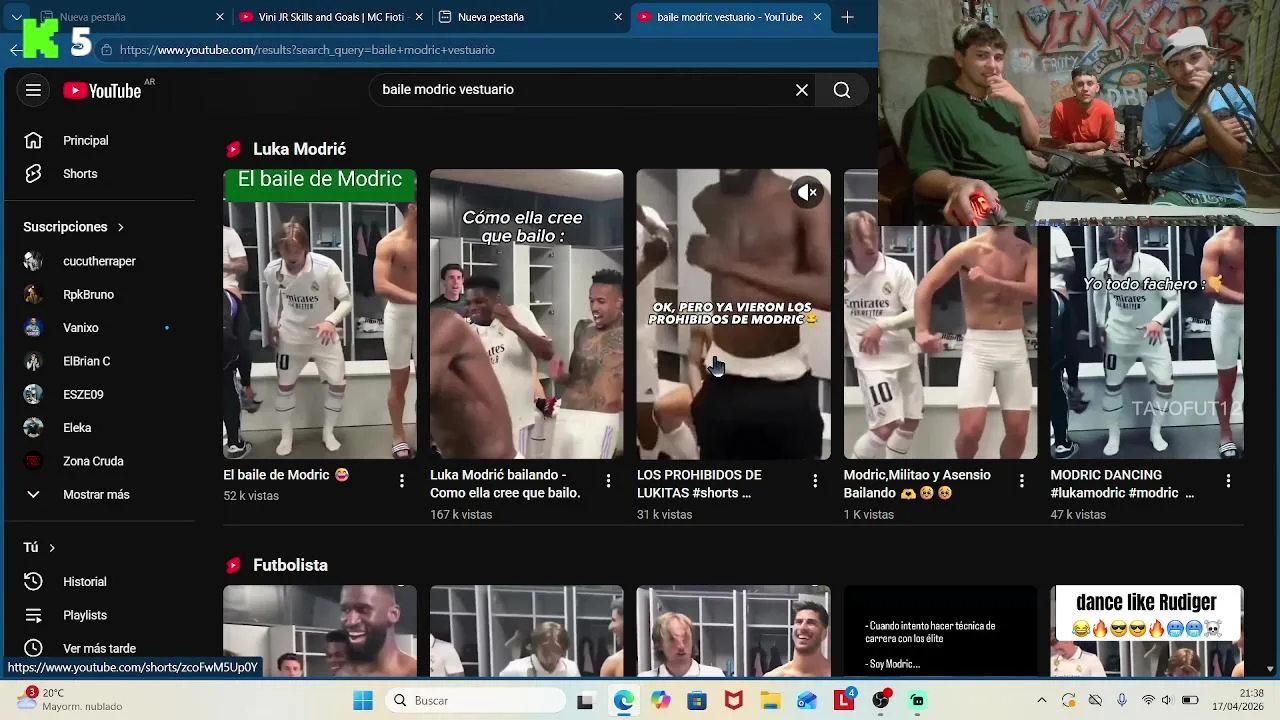
Task: Open options for MODRIC DANCING short
Action: click(x=1228, y=481)
